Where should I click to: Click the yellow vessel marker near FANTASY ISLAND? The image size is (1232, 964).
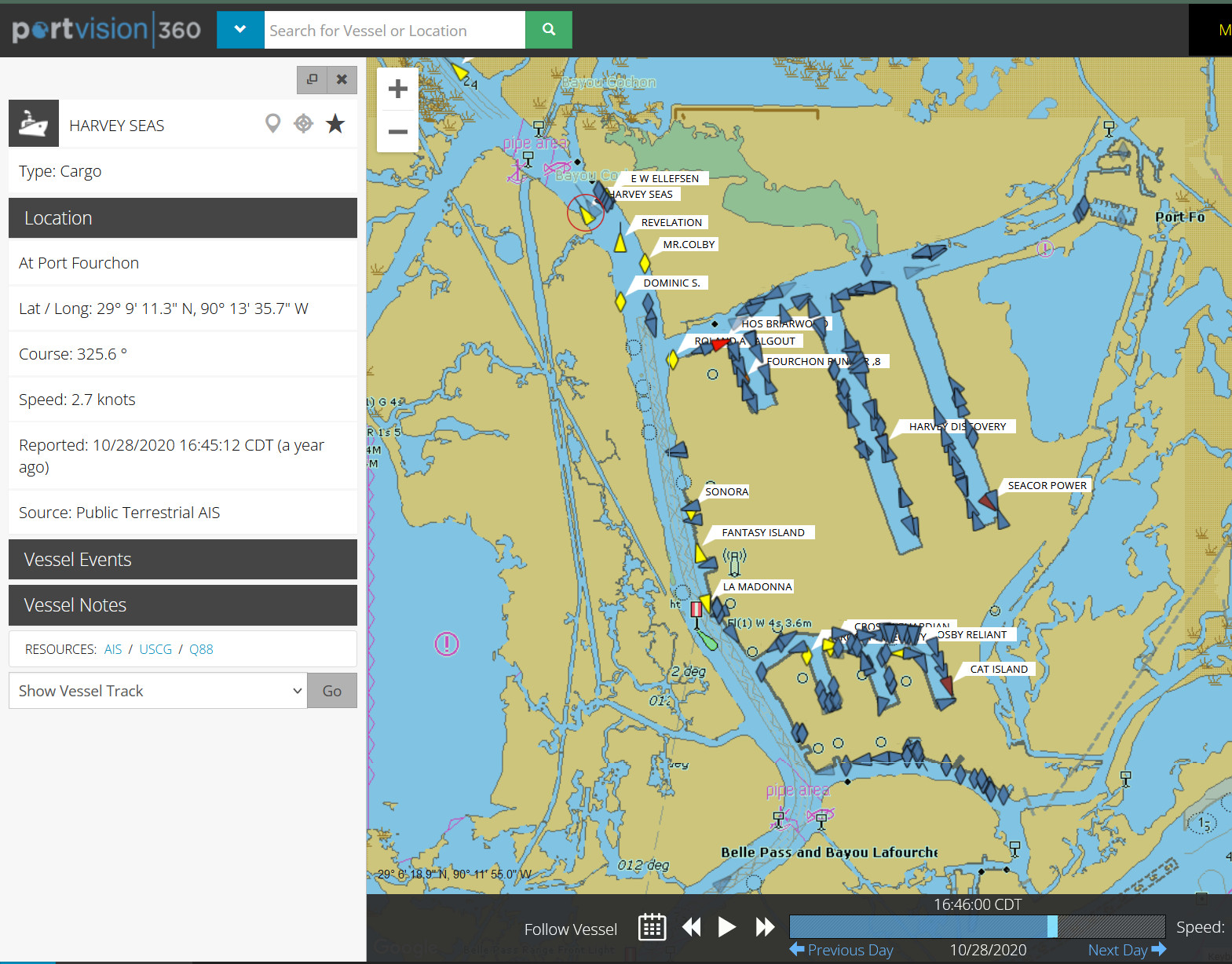pos(700,553)
